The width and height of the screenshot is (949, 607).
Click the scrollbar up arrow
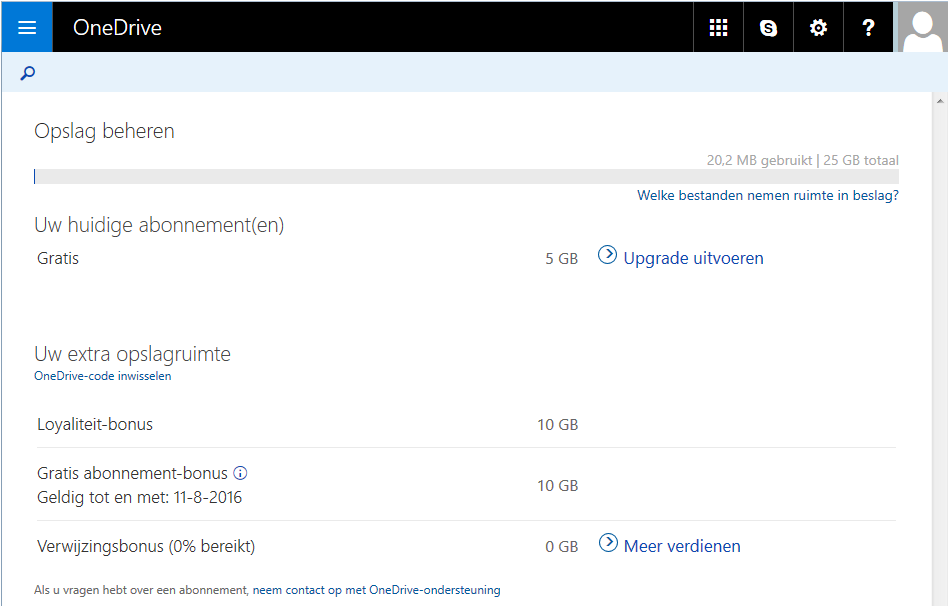(x=941, y=99)
